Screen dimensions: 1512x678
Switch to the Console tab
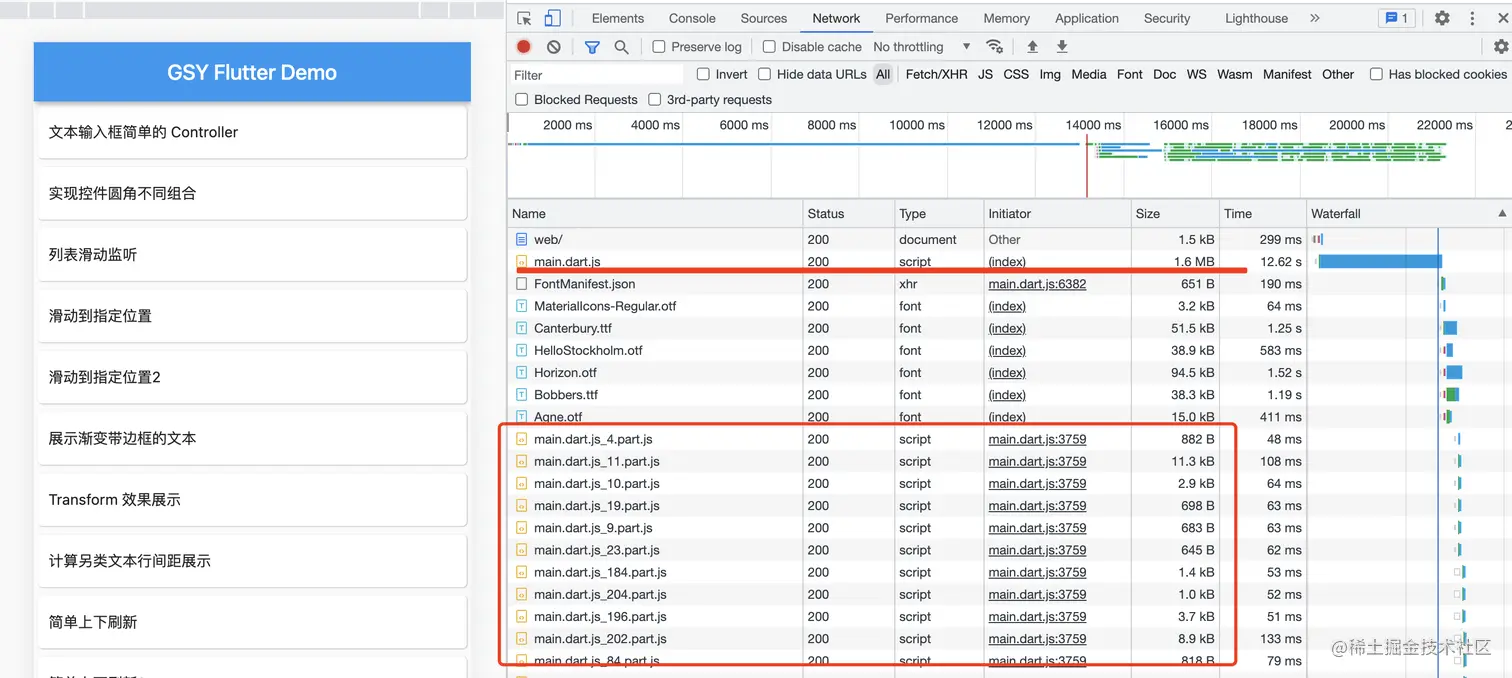[692, 18]
